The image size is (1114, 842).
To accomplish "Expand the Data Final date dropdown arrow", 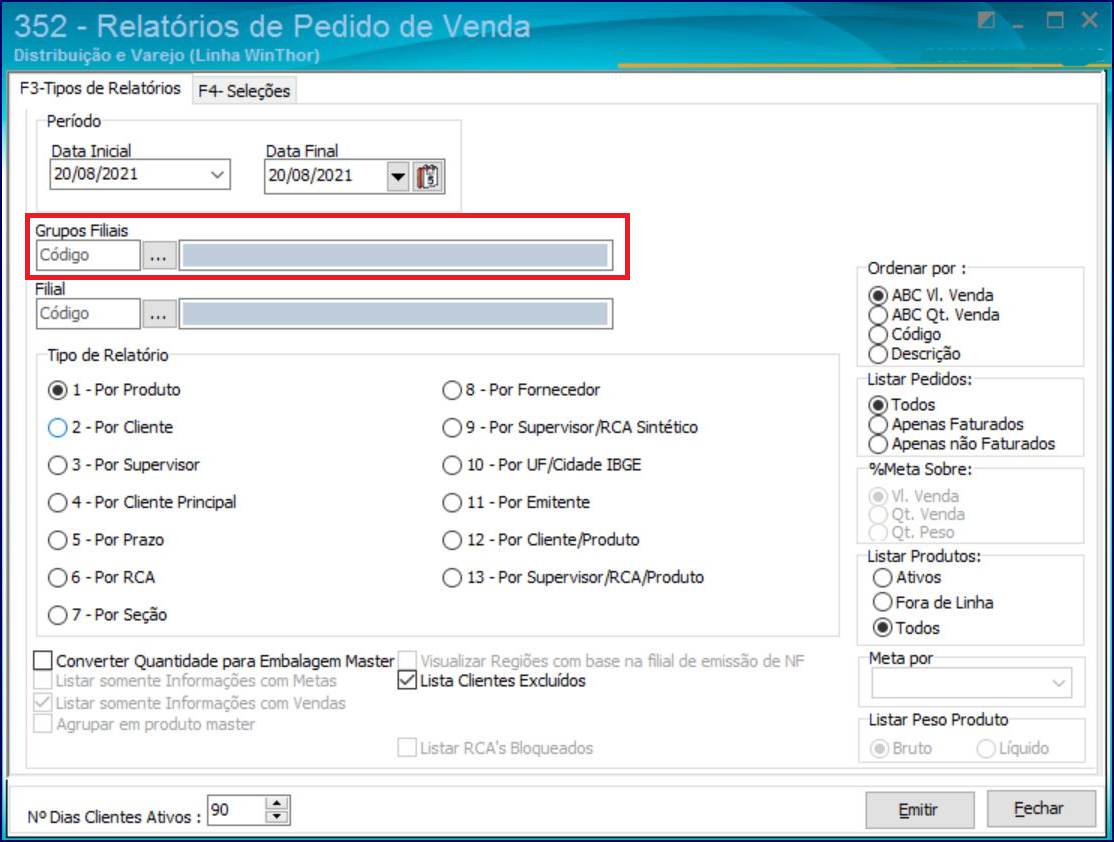I will click(x=398, y=176).
